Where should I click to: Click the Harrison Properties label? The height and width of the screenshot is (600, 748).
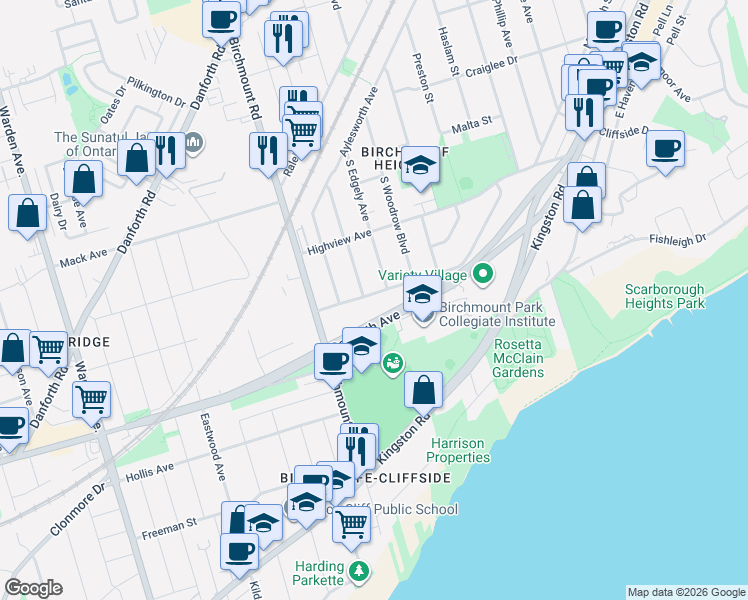point(458,450)
